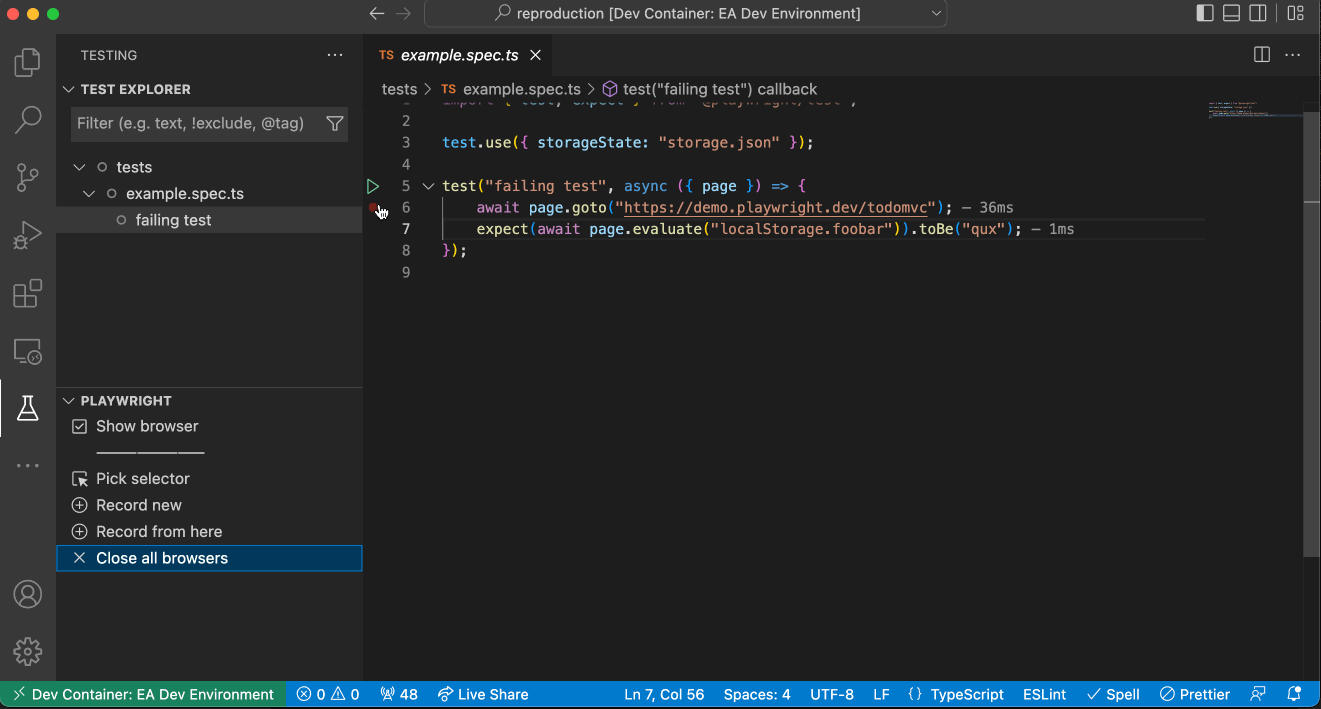The height and width of the screenshot is (709, 1321).
Task: Select the failing test tree item
Action: pos(209,220)
